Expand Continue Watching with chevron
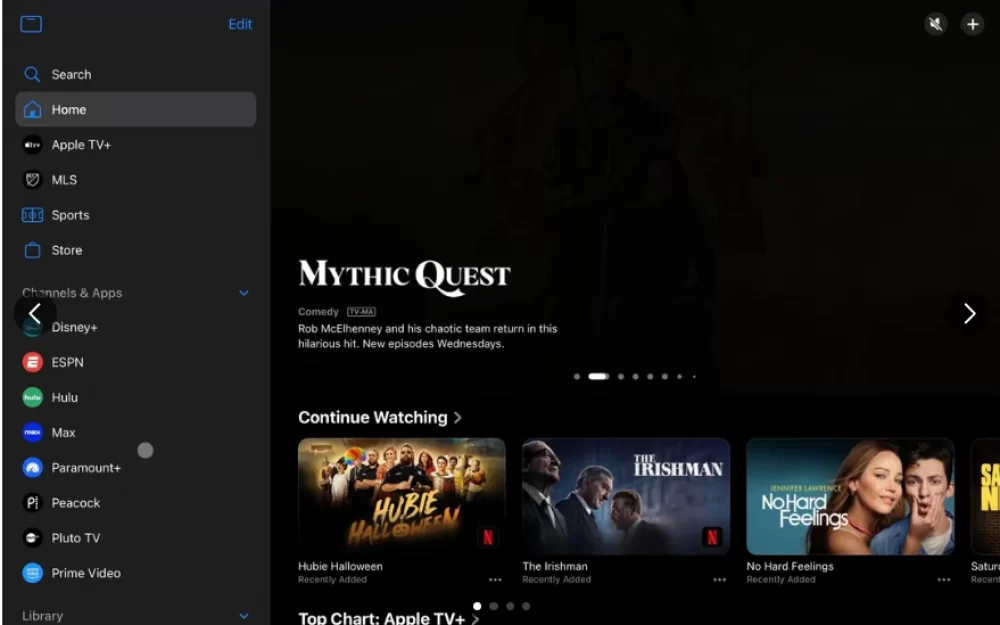1000x625 pixels. (x=457, y=418)
